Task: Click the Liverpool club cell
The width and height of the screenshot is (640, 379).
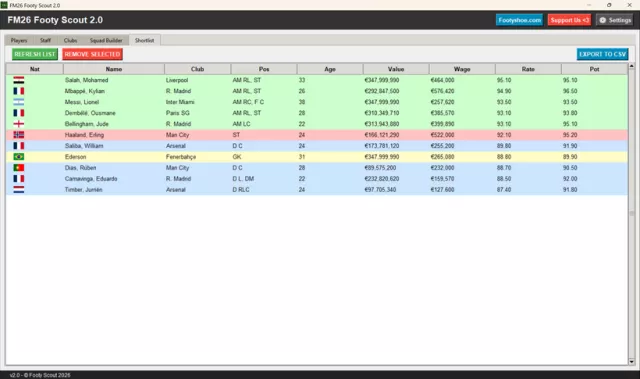Action: coord(177,80)
